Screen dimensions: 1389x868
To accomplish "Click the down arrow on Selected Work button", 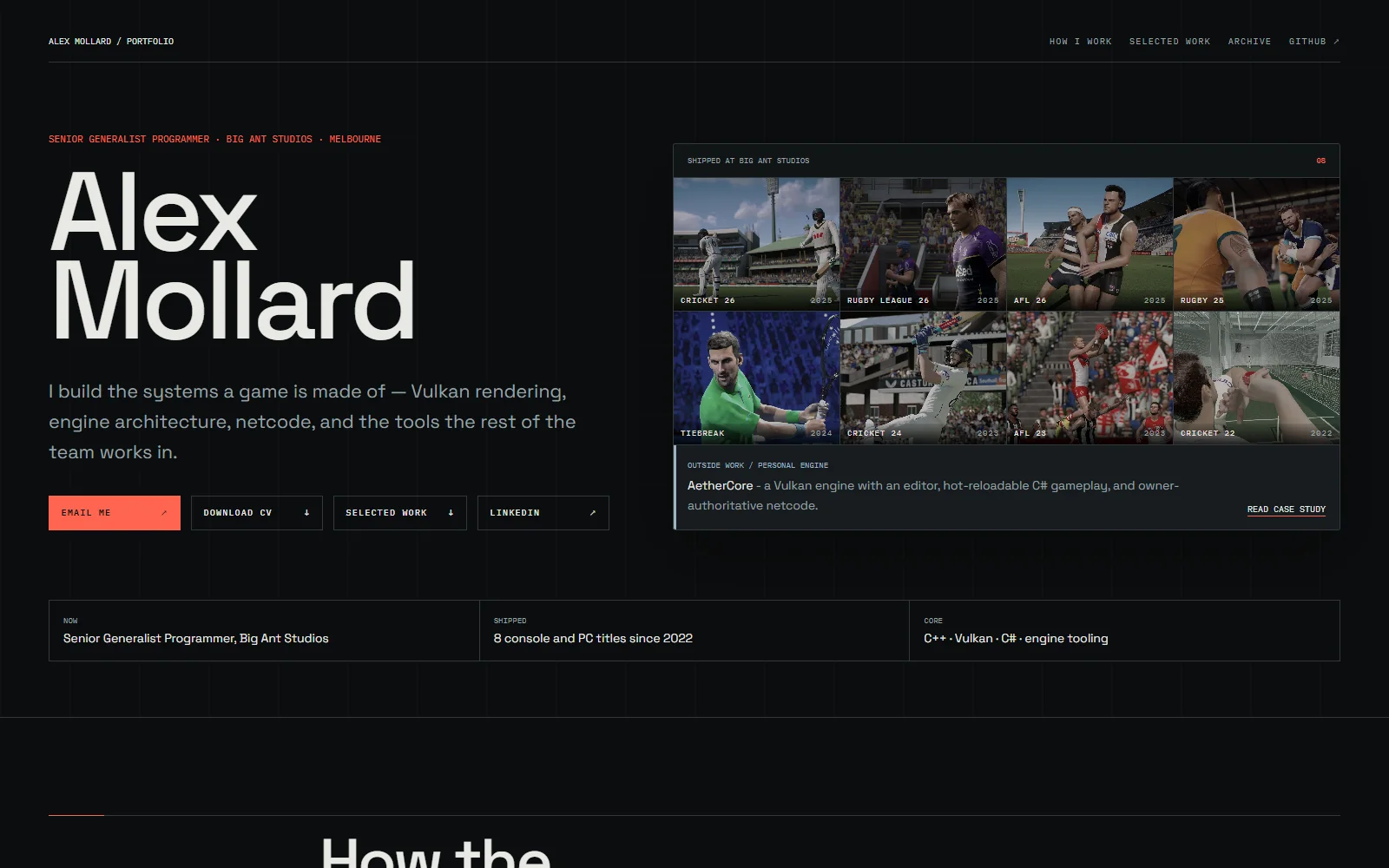I will click(x=451, y=513).
